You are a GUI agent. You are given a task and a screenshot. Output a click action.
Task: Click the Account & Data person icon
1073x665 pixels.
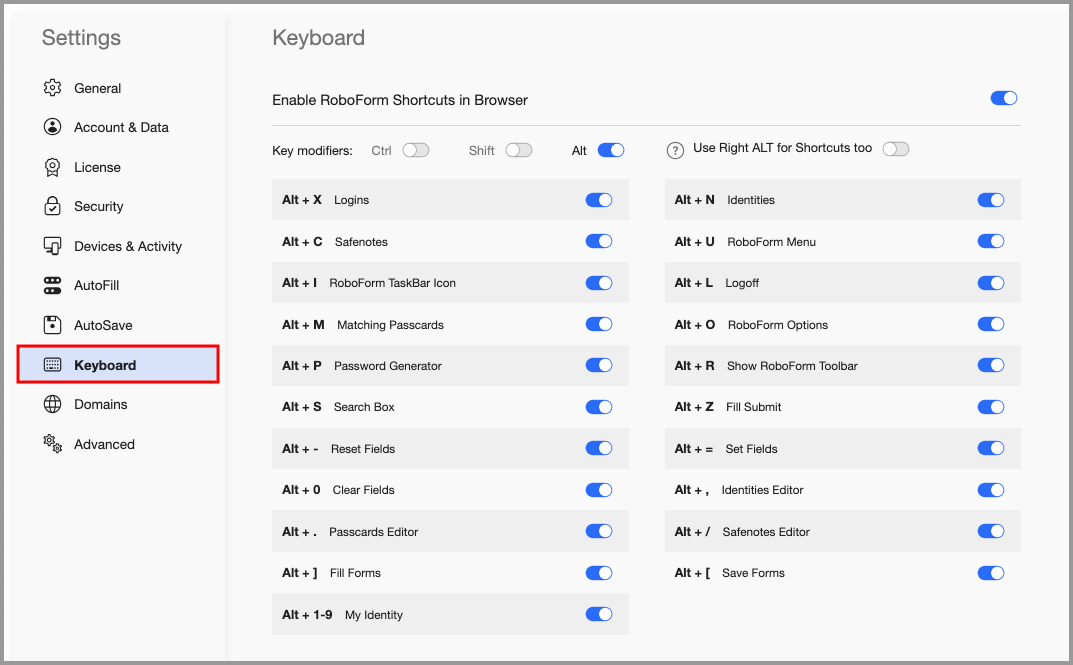[52, 127]
